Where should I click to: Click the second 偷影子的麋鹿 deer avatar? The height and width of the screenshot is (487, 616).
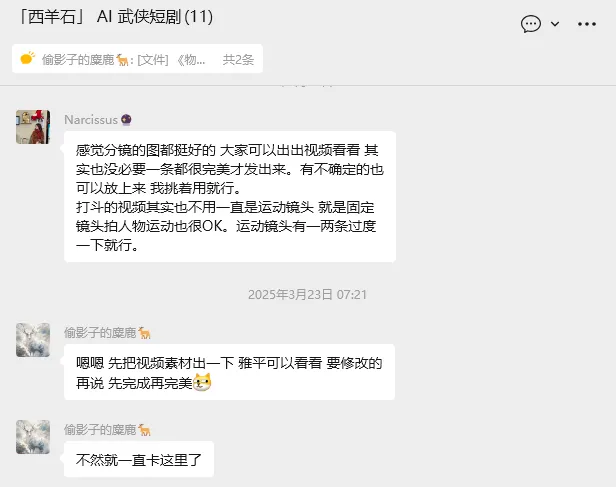[x=33, y=437]
